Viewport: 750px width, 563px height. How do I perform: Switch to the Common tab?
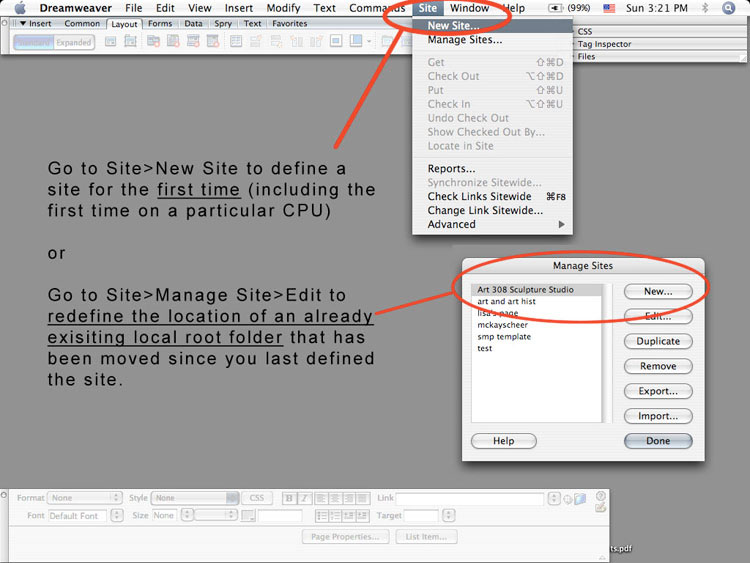click(82, 23)
